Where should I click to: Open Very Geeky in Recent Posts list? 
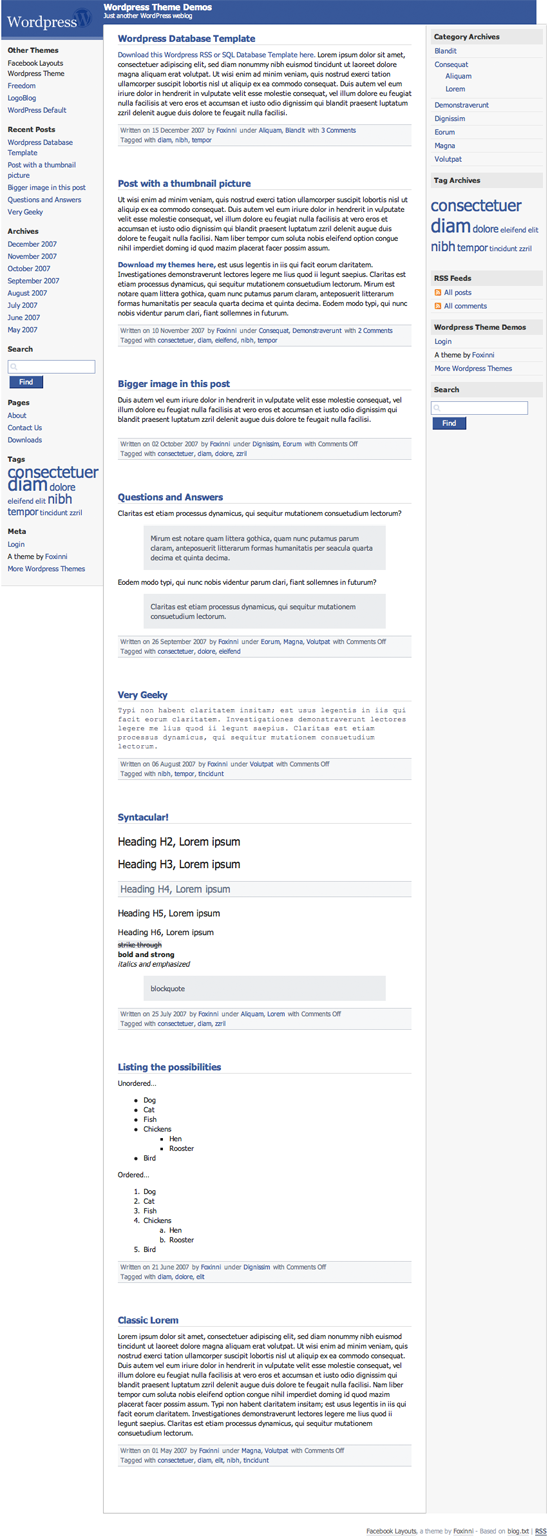point(25,212)
